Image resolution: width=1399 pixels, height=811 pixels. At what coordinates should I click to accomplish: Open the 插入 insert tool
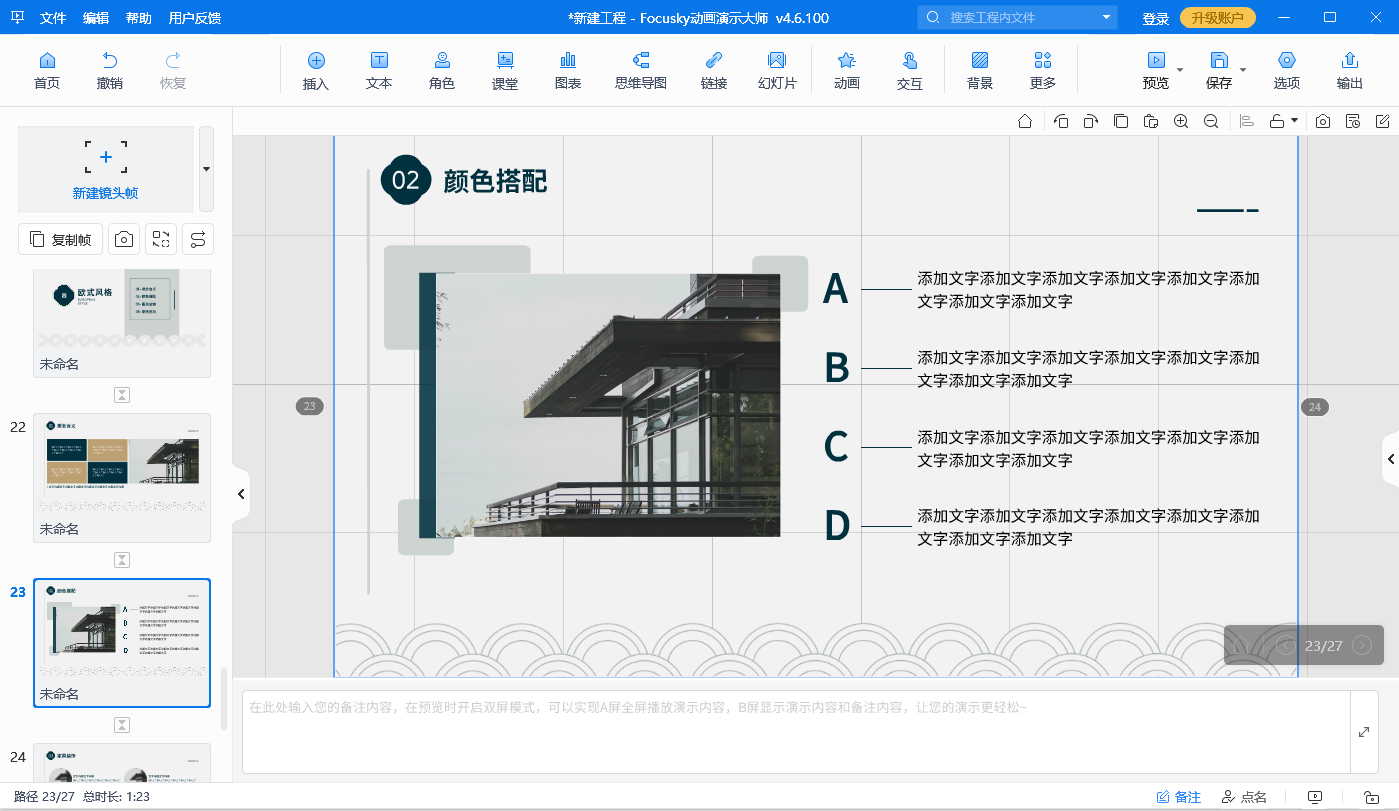pyautogui.click(x=316, y=70)
